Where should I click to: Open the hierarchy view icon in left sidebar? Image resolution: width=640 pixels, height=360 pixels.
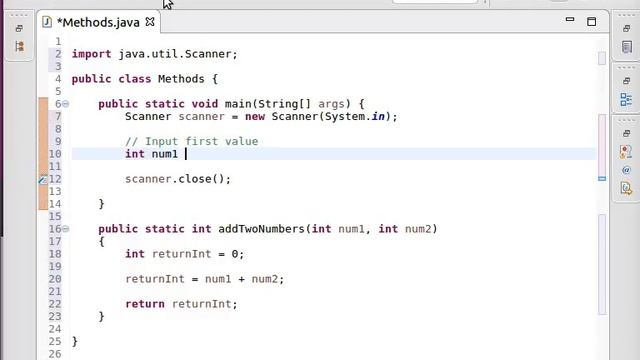point(19,46)
